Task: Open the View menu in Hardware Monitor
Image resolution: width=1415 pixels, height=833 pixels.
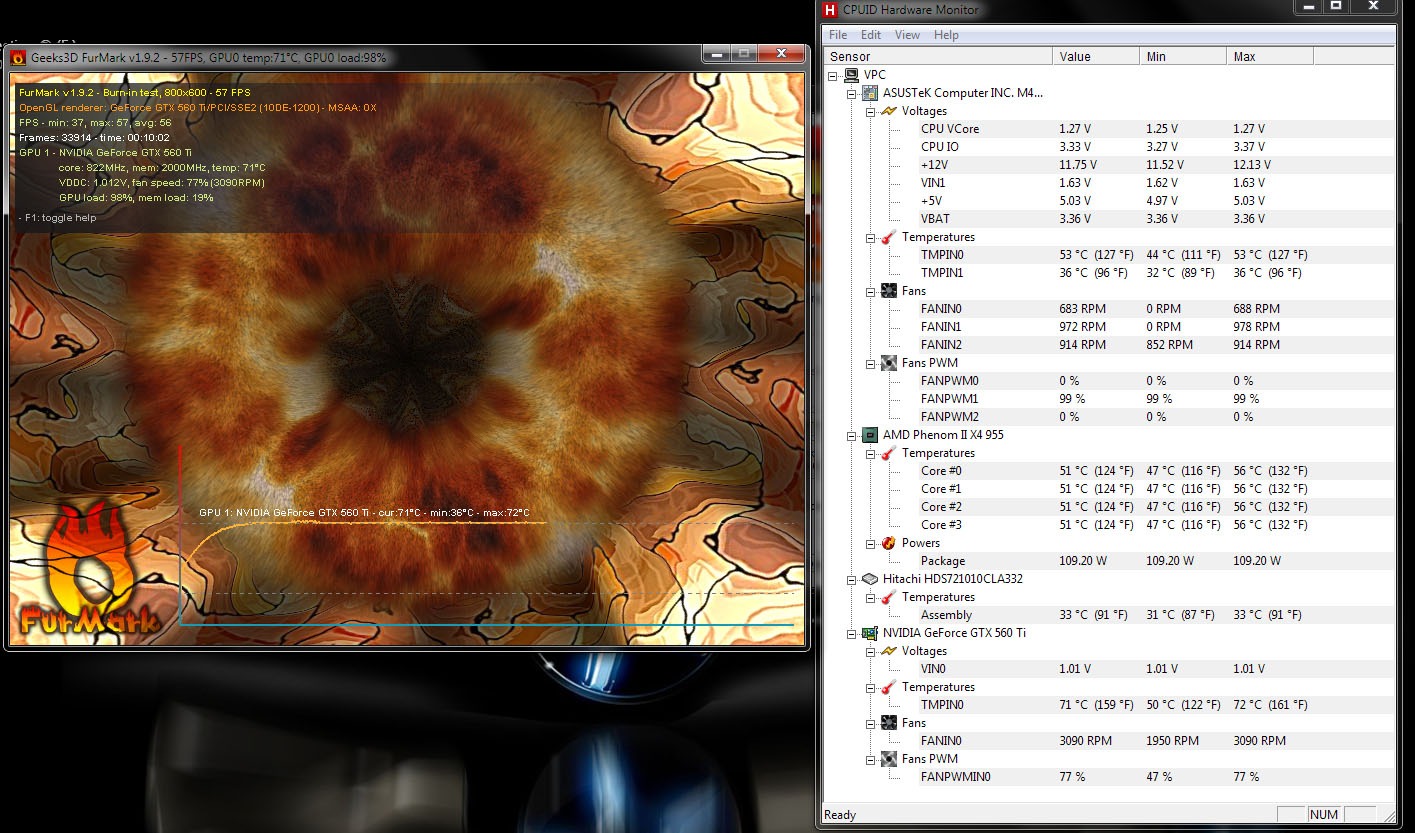Action: [907, 35]
